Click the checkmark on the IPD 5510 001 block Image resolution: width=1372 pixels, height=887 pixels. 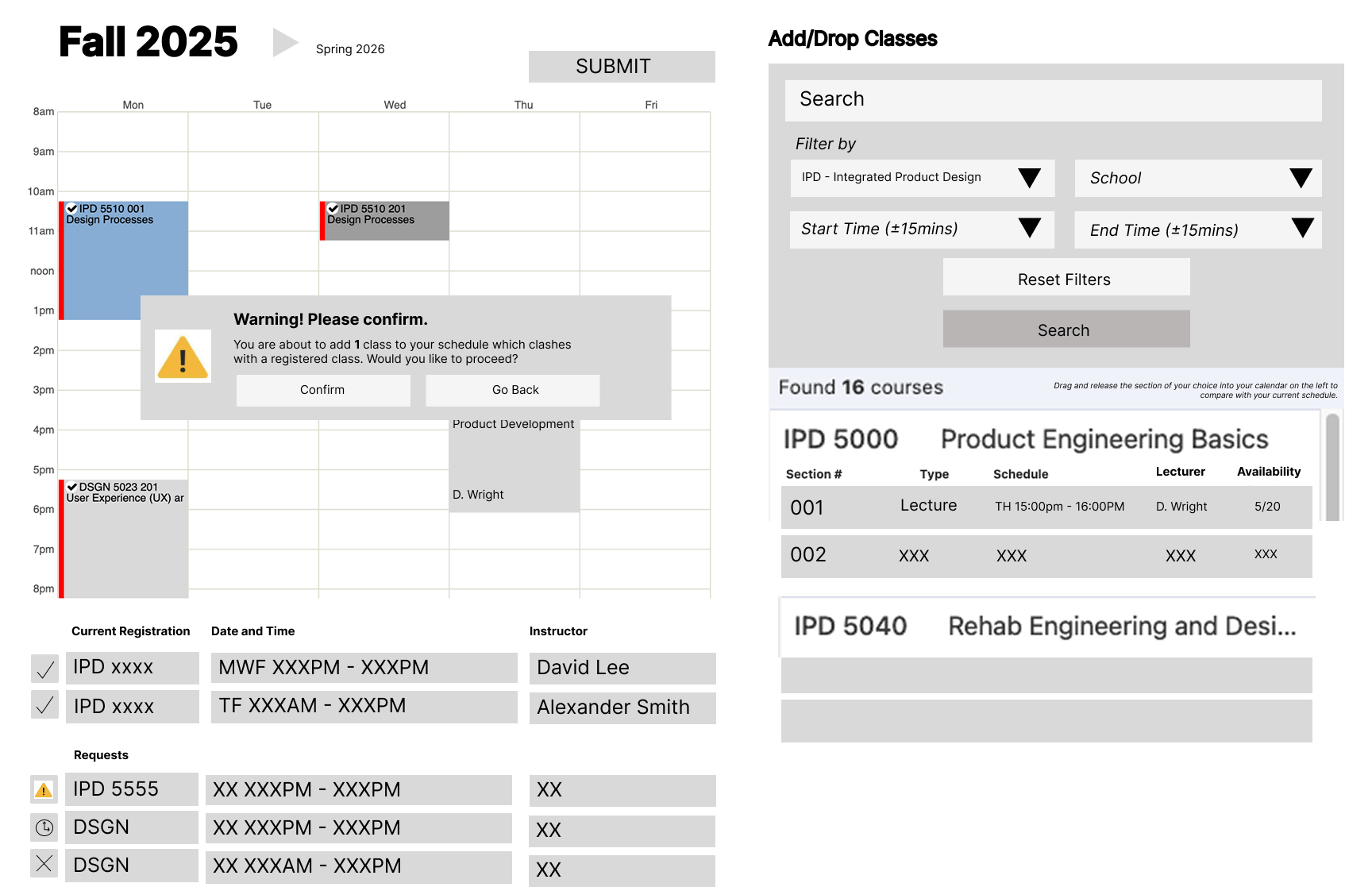(x=72, y=209)
